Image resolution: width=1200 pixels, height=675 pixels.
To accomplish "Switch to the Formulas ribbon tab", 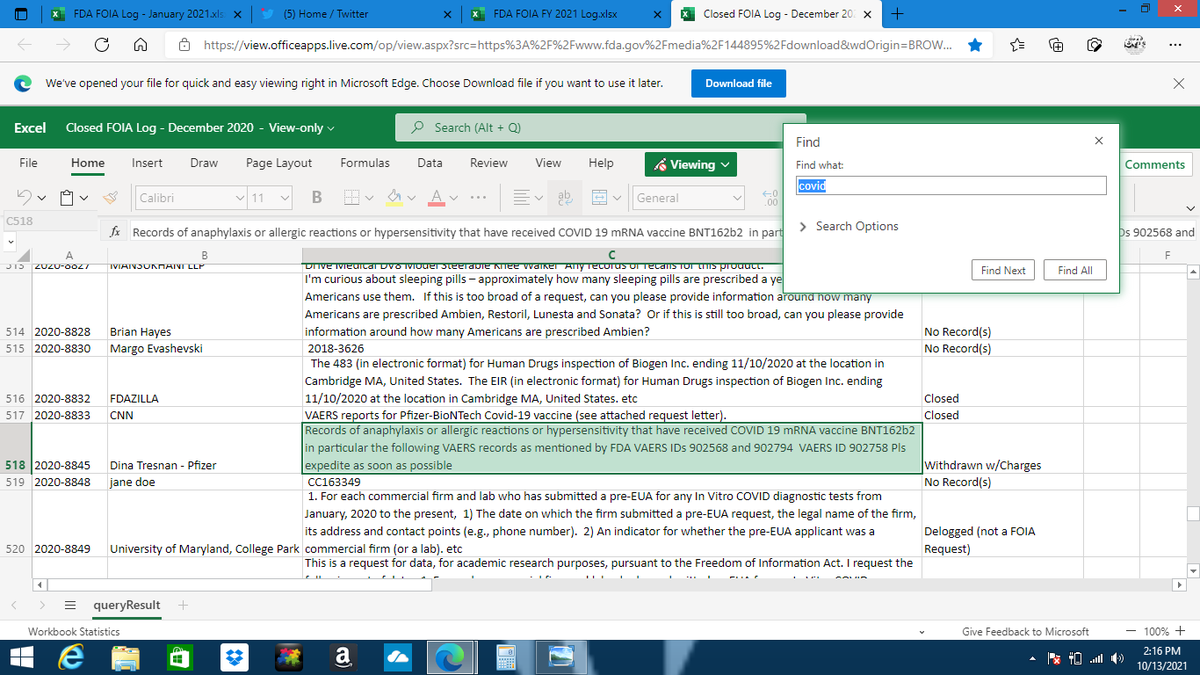I will coord(365,163).
